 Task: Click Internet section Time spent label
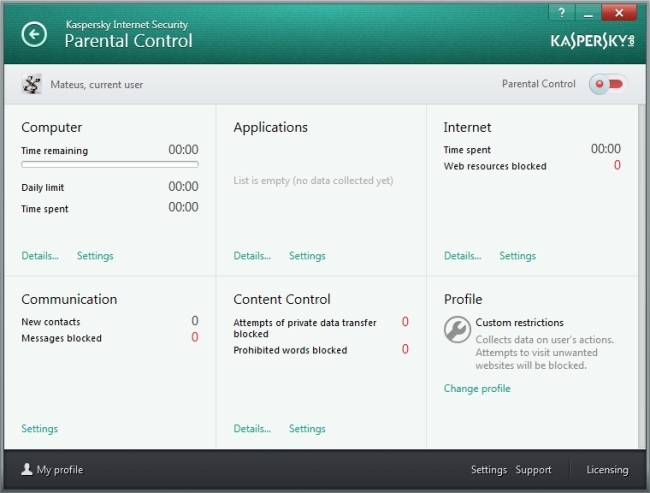(467, 150)
